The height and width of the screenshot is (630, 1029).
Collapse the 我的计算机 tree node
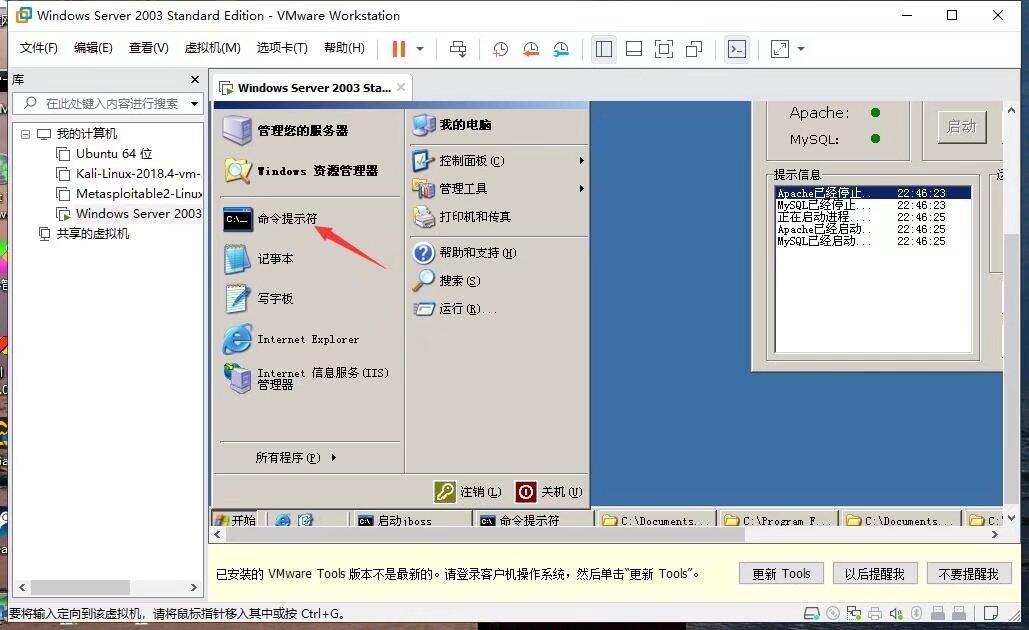(x=25, y=134)
